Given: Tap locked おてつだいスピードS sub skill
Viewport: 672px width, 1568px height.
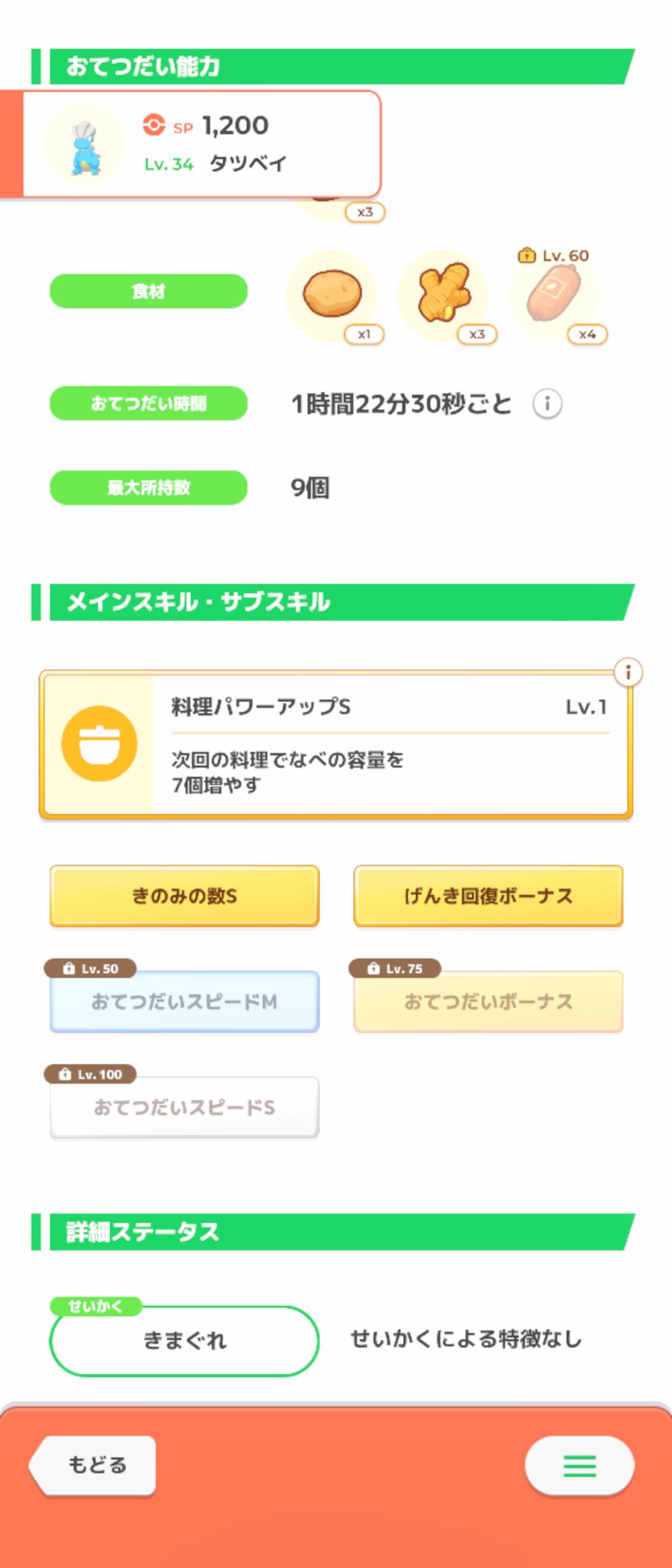Looking at the screenshot, I should 184,1108.
